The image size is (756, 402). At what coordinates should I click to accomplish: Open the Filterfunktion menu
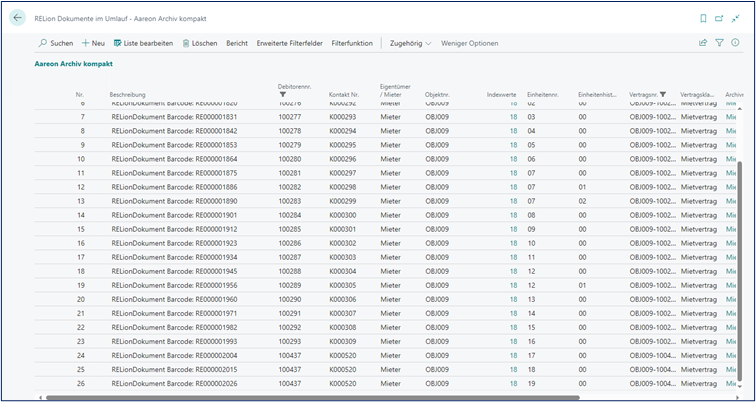click(352, 43)
